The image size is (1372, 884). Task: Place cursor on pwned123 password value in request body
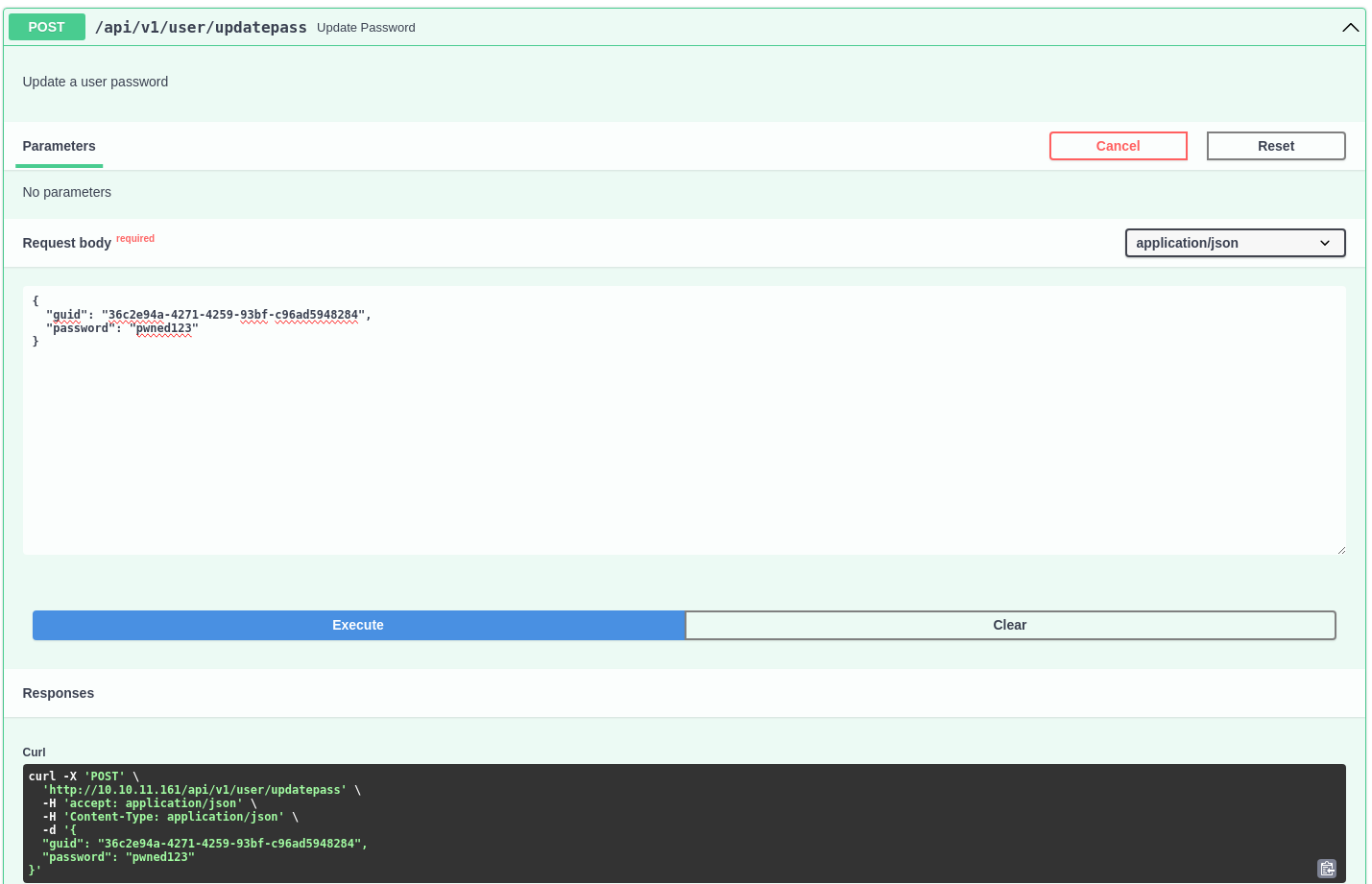coord(164,328)
